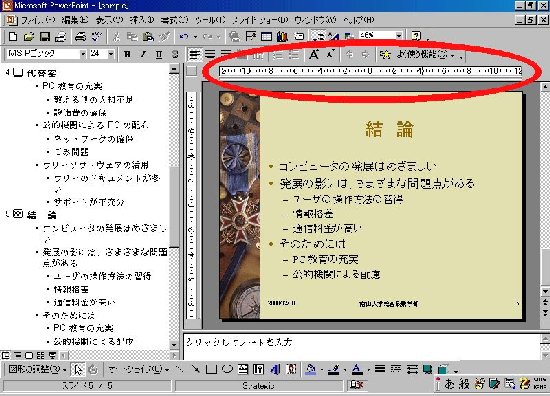Toggle bold formatting
The height and width of the screenshot is (396, 550).
point(127,54)
